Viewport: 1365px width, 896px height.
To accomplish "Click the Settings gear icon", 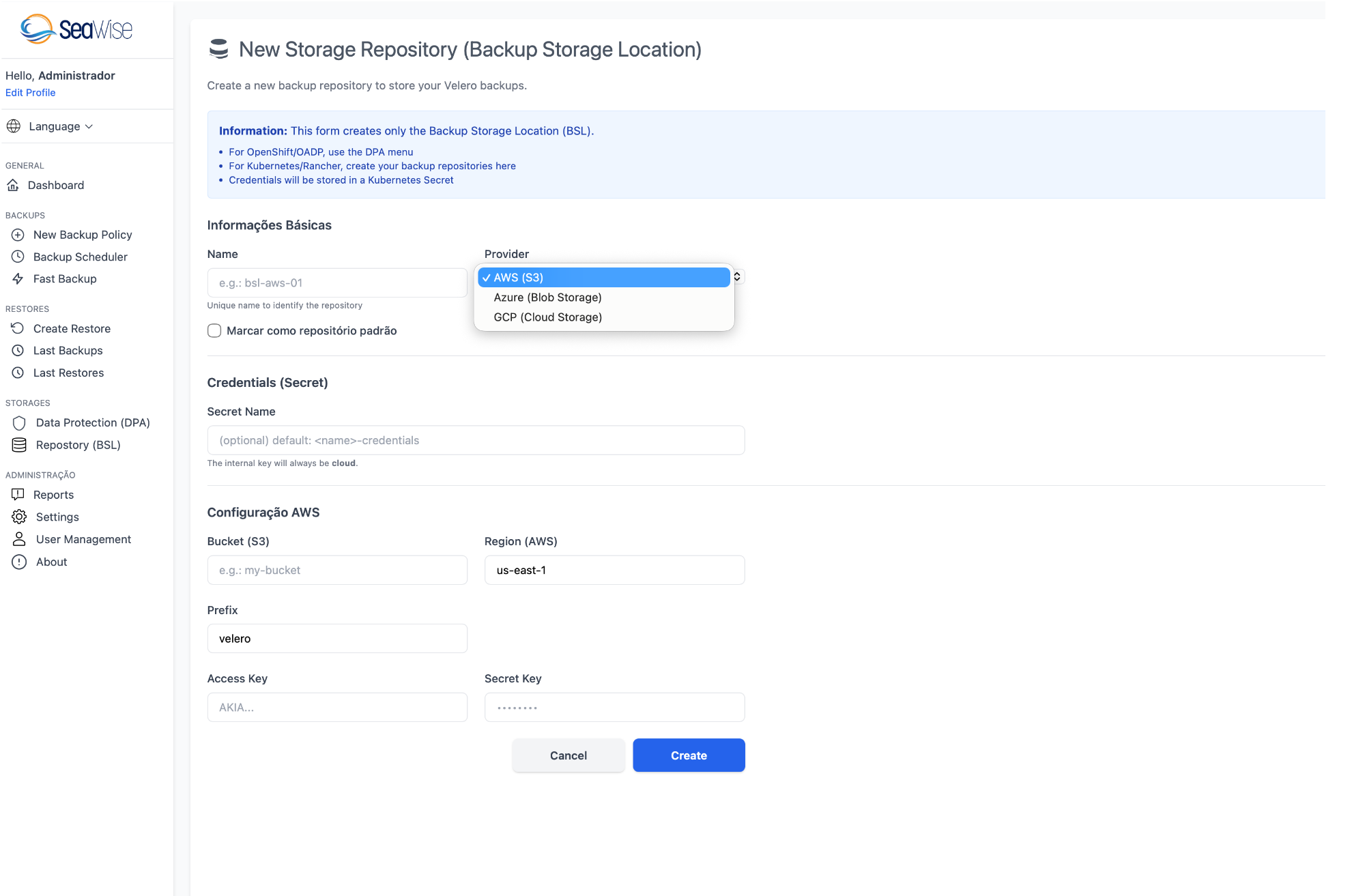I will (x=19, y=517).
